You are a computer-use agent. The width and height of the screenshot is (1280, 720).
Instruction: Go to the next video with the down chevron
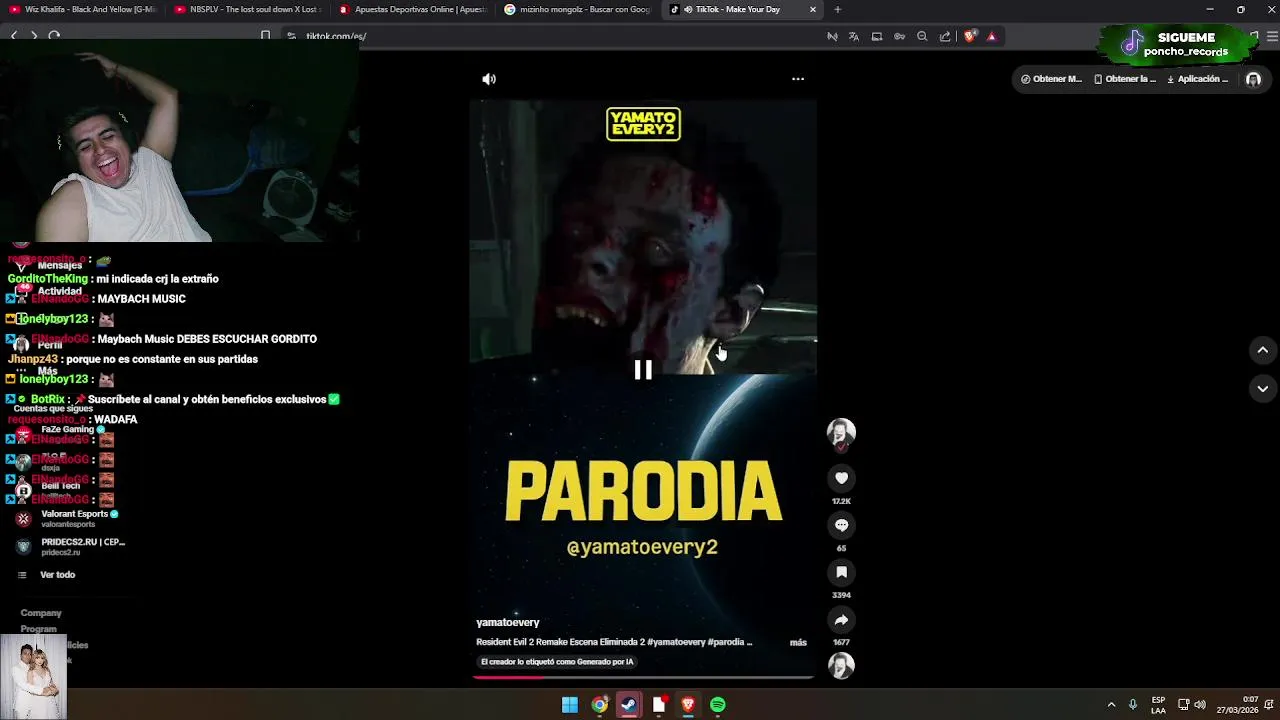pos(1262,388)
